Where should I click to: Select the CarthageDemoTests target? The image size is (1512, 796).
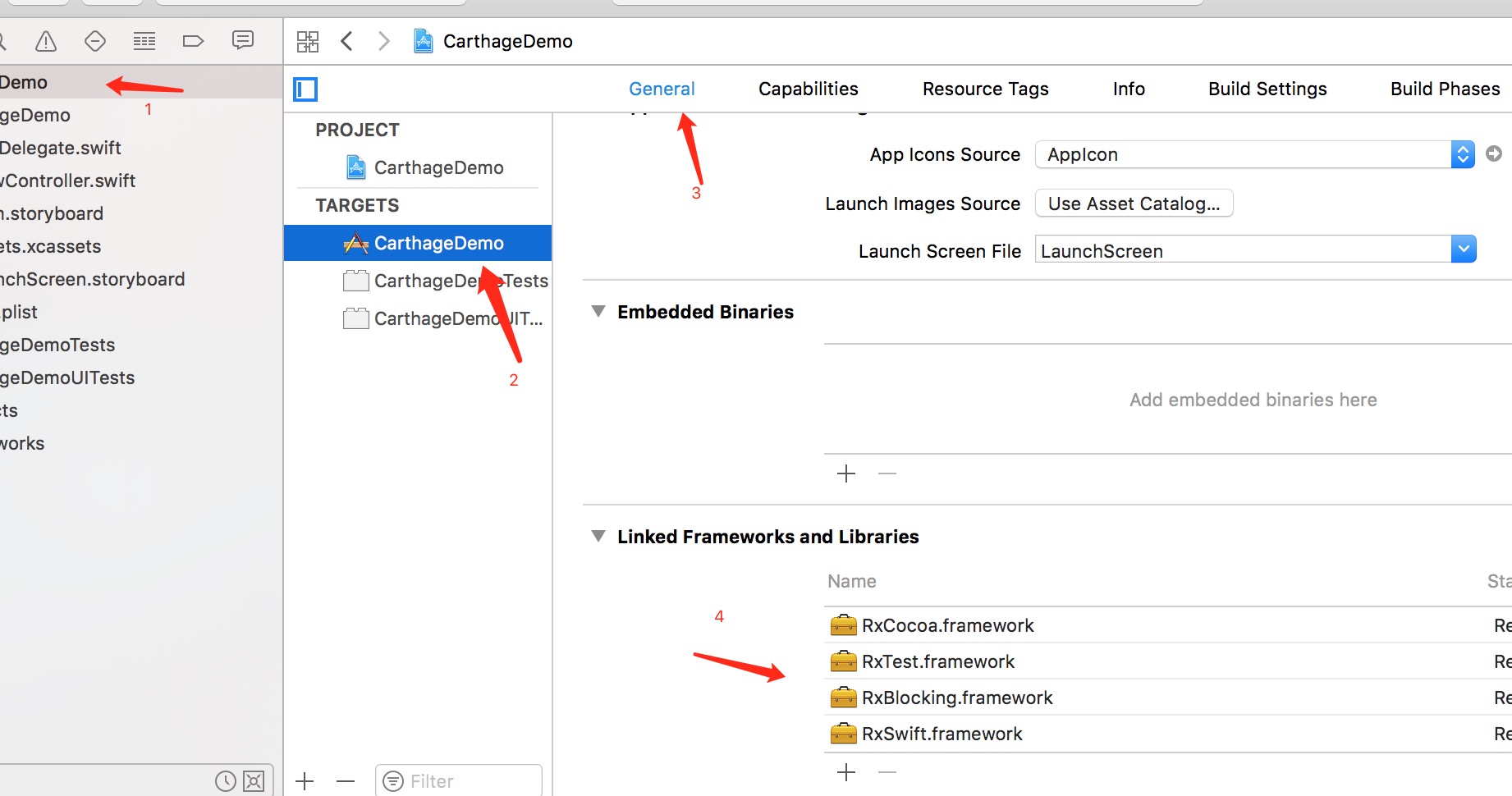pos(418,281)
